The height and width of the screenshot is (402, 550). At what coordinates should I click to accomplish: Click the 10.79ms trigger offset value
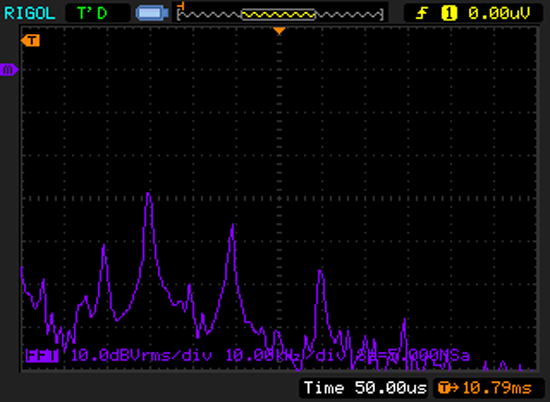497,388
